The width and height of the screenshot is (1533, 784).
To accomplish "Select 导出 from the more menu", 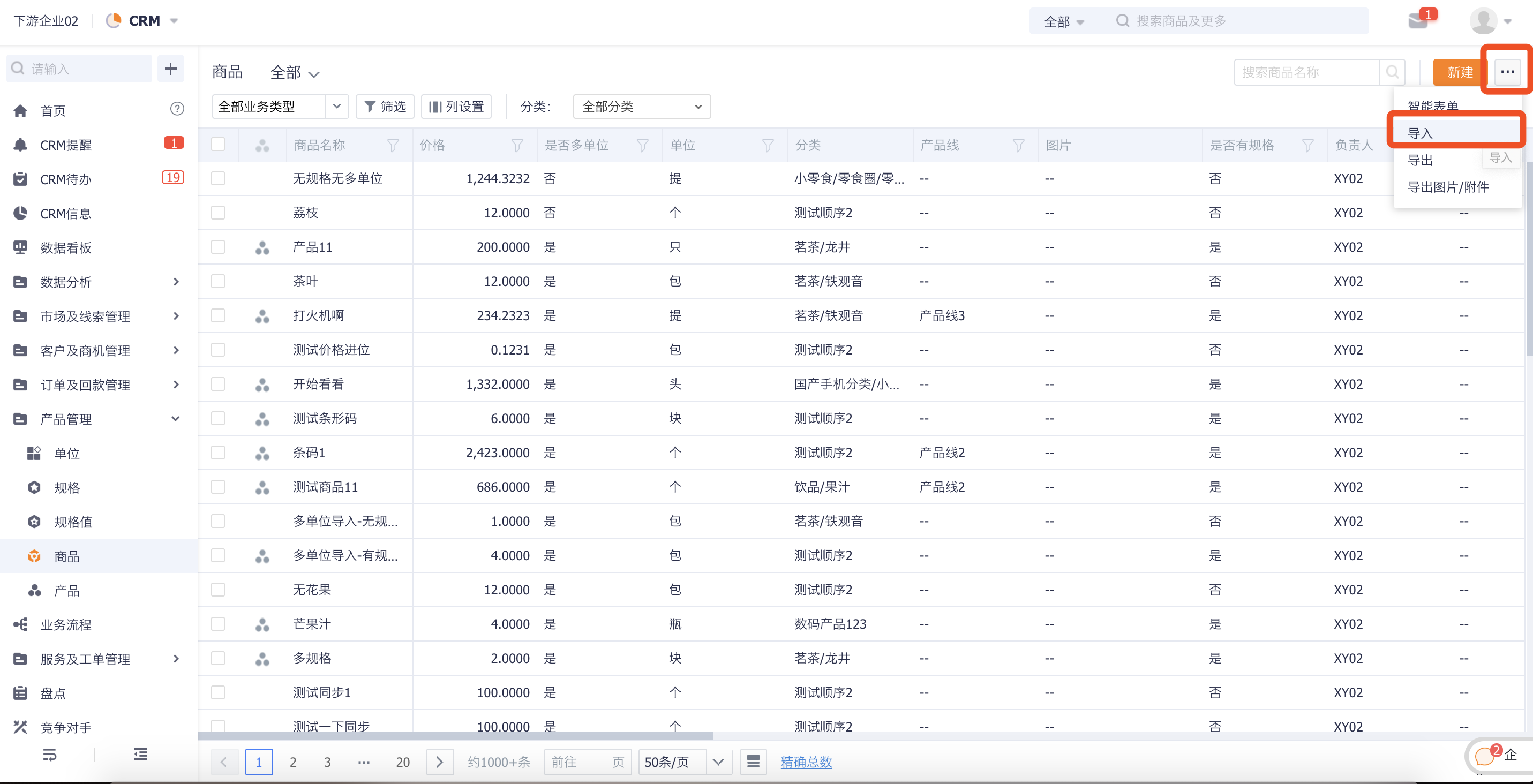I will pos(1419,160).
